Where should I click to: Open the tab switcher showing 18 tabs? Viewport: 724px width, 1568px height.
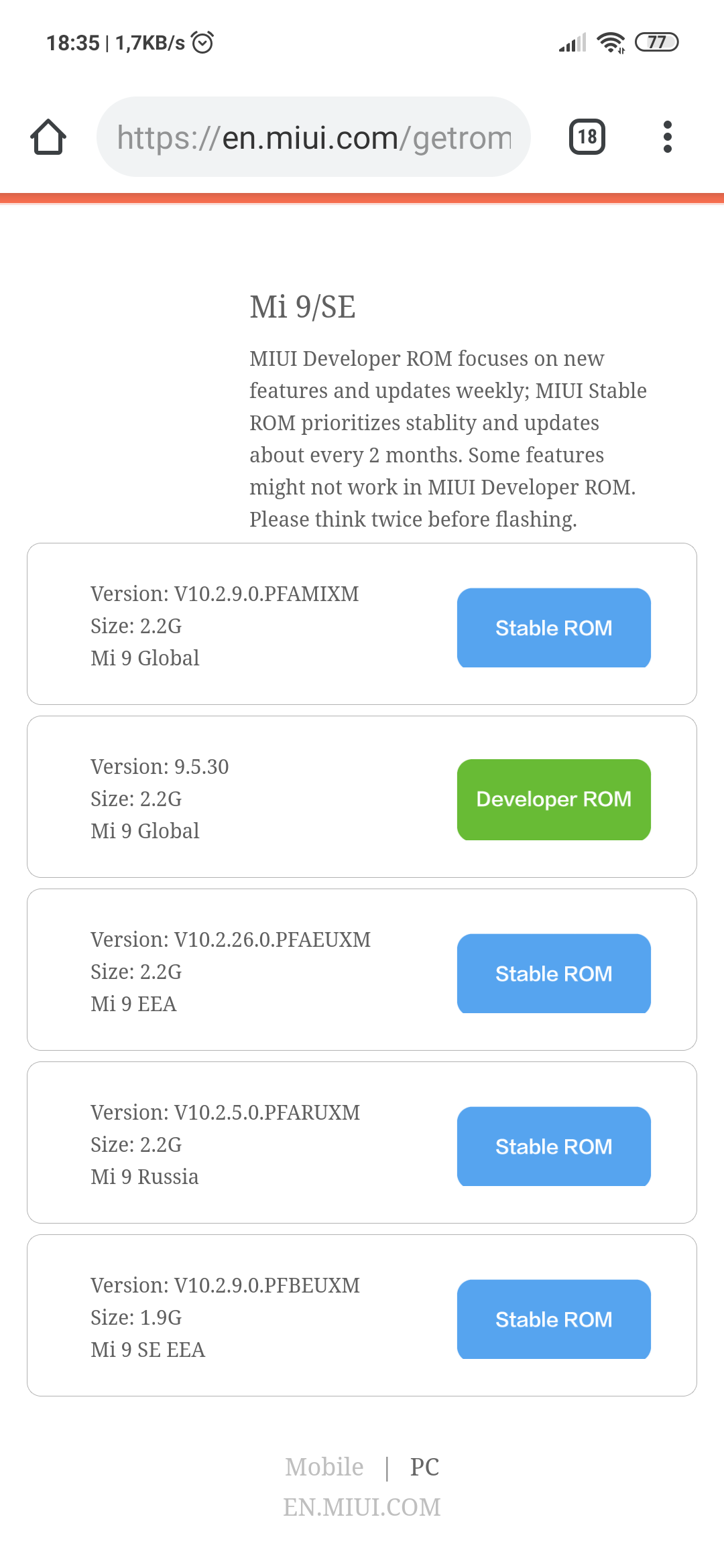click(587, 137)
